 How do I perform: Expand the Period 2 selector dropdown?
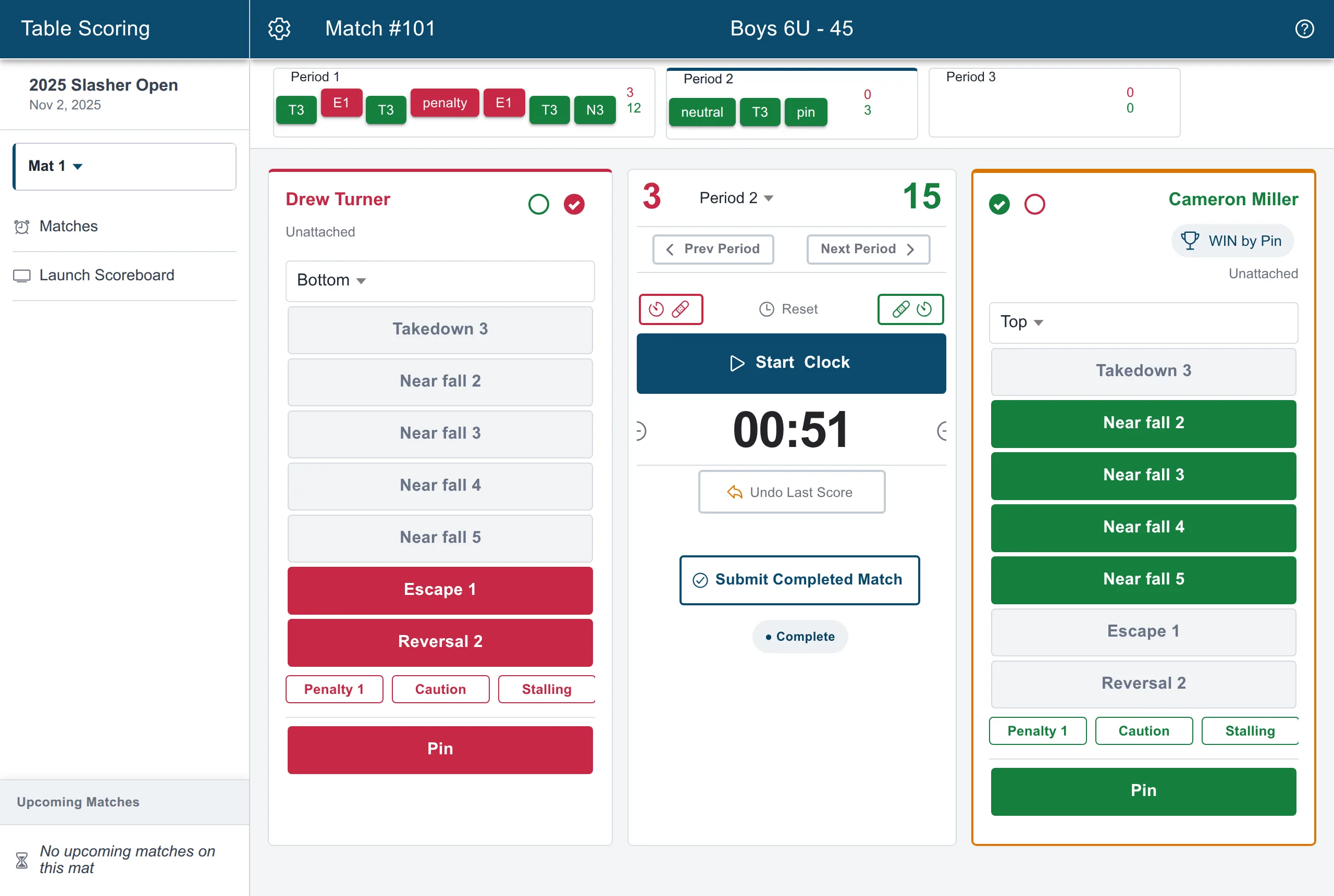(736, 198)
